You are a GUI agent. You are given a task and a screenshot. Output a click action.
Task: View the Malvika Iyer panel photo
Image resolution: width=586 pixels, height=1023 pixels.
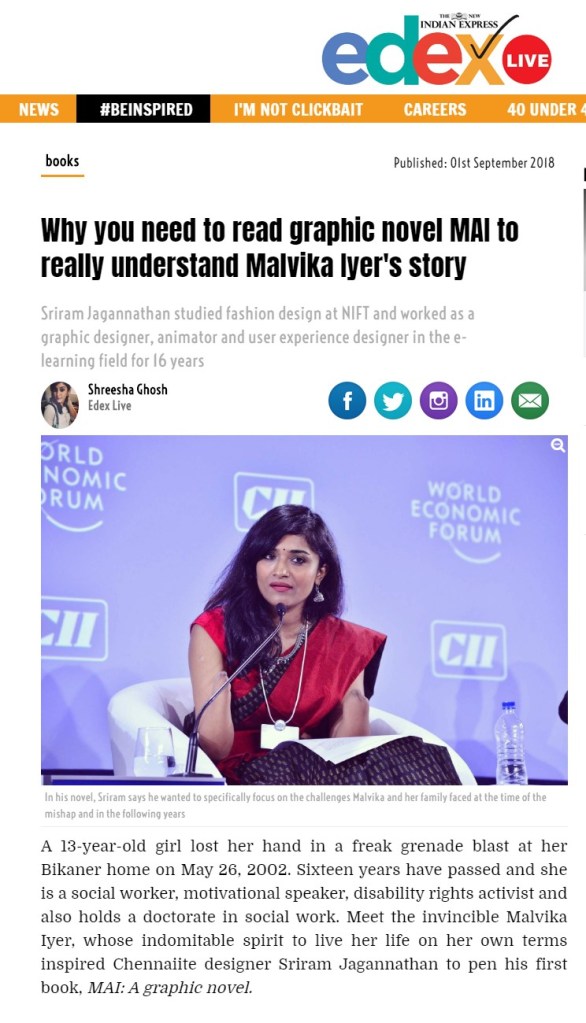(x=304, y=609)
